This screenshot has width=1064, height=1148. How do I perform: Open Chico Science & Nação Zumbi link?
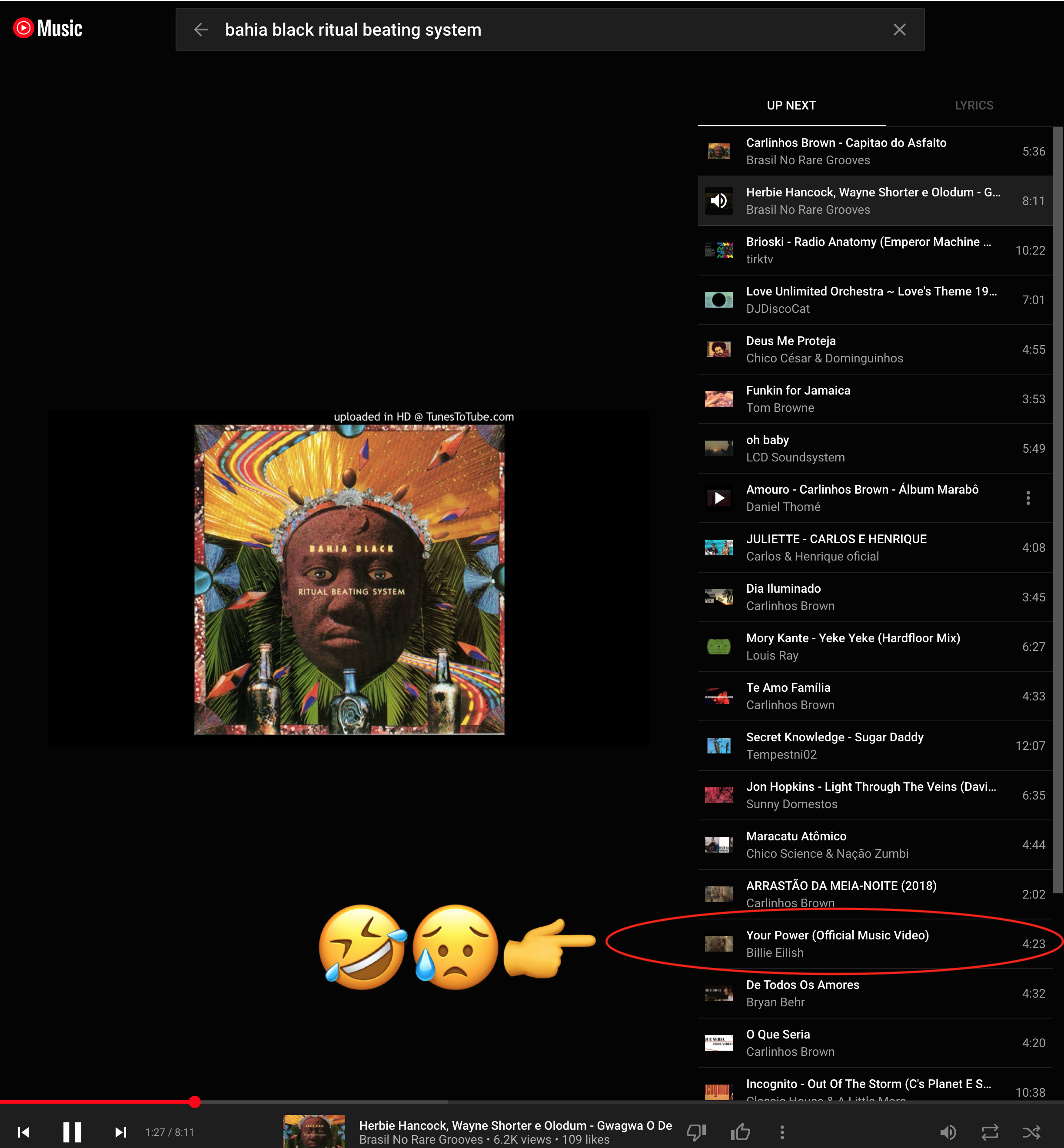pos(827,853)
